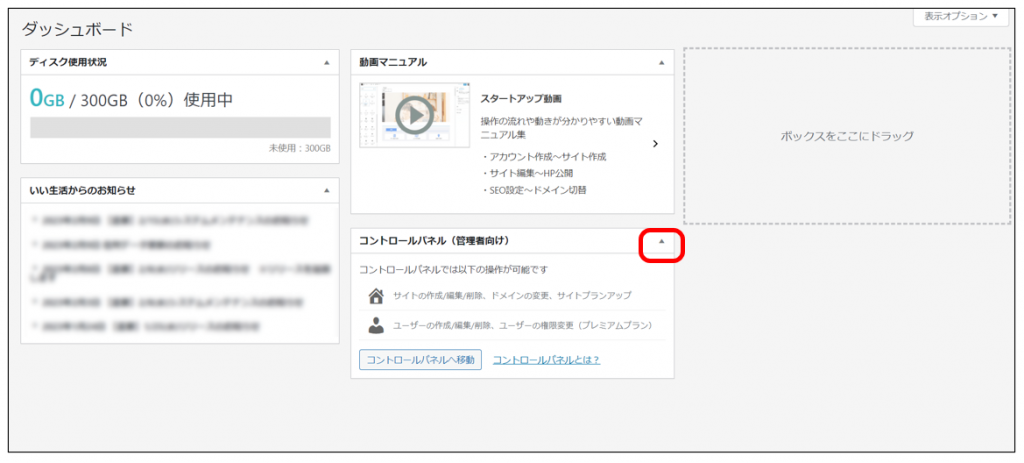Image resolution: width=1024 pixels, height=463 pixels.
Task: Collapse the いい生活からのお知らせ panel
Action: pyautogui.click(x=326, y=190)
